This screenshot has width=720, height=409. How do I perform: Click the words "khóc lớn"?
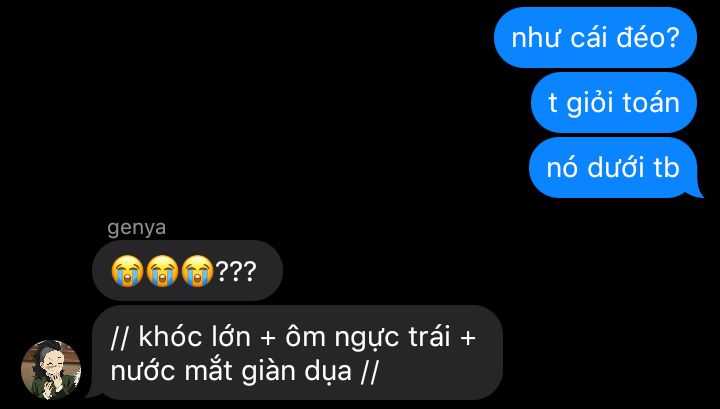click(195, 337)
